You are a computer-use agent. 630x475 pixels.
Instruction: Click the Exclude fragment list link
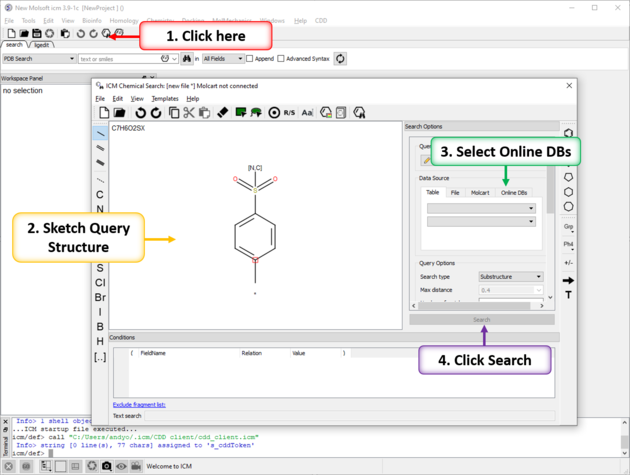coord(139,404)
